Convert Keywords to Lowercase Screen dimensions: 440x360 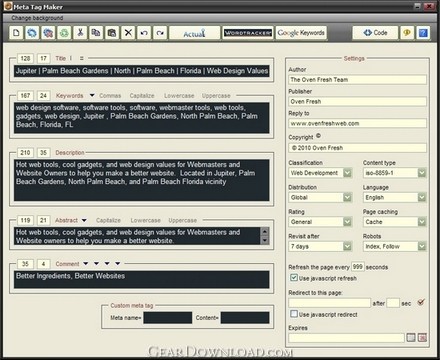179,96
